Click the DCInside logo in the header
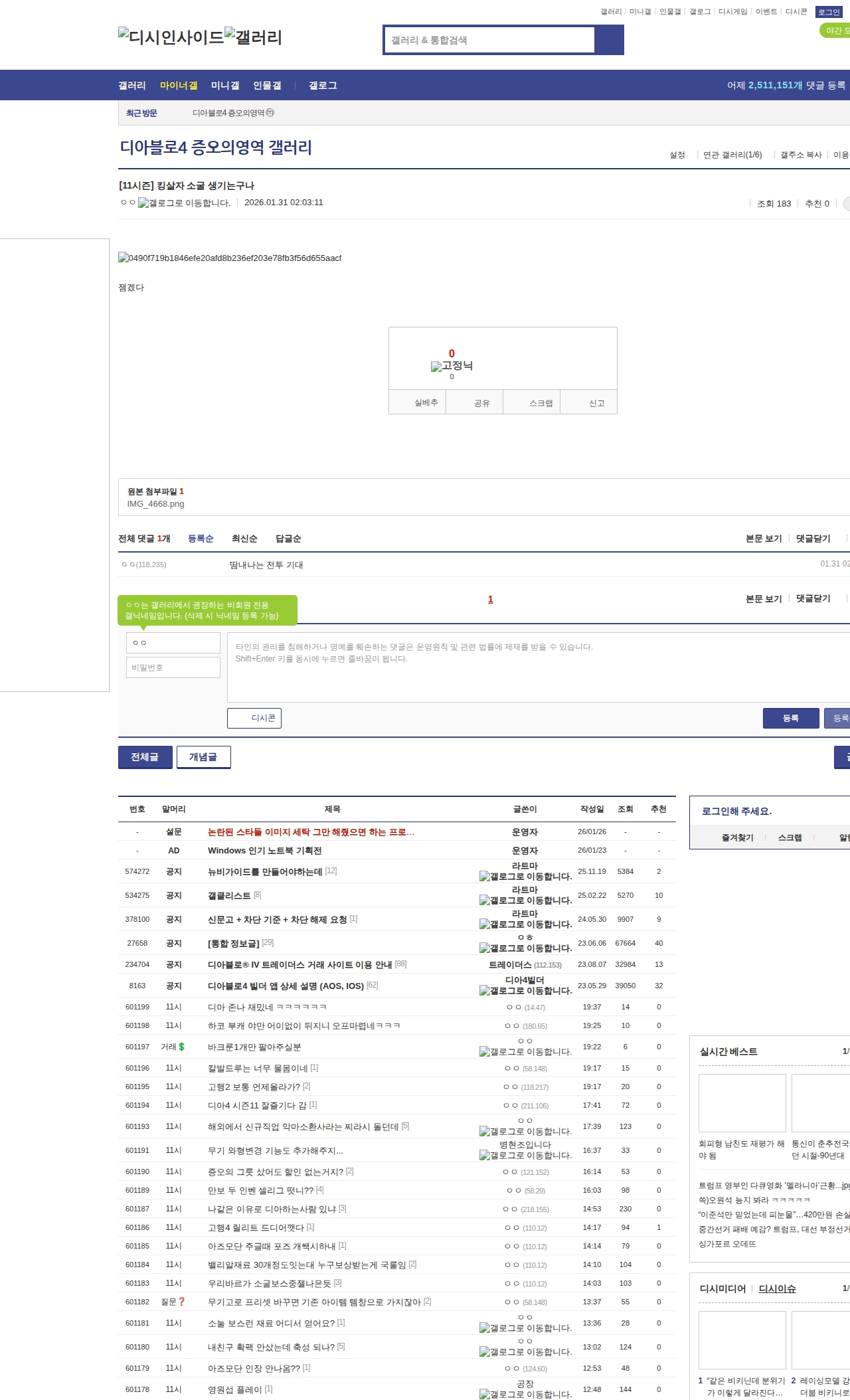 tap(171, 37)
